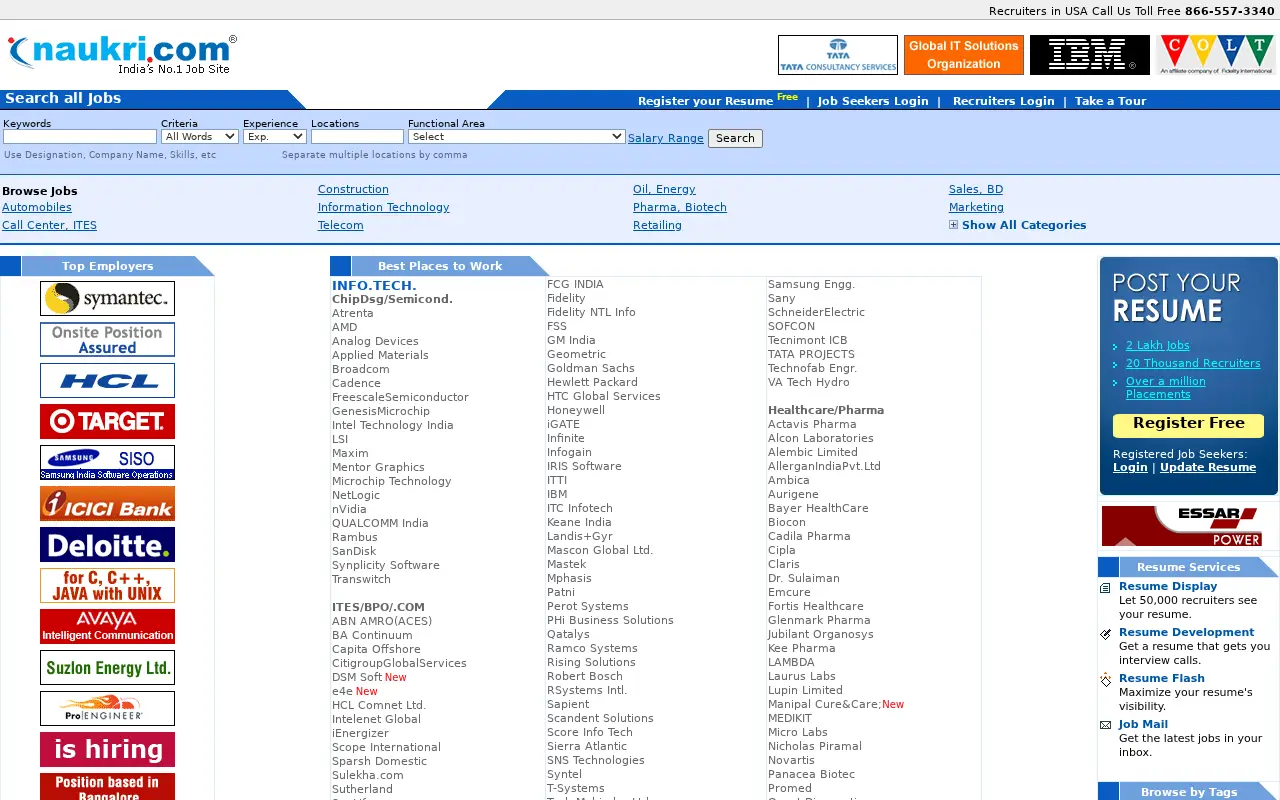Open the Tata Consultancy Services banner
The height and width of the screenshot is (800, 1280).
point(838,55)
